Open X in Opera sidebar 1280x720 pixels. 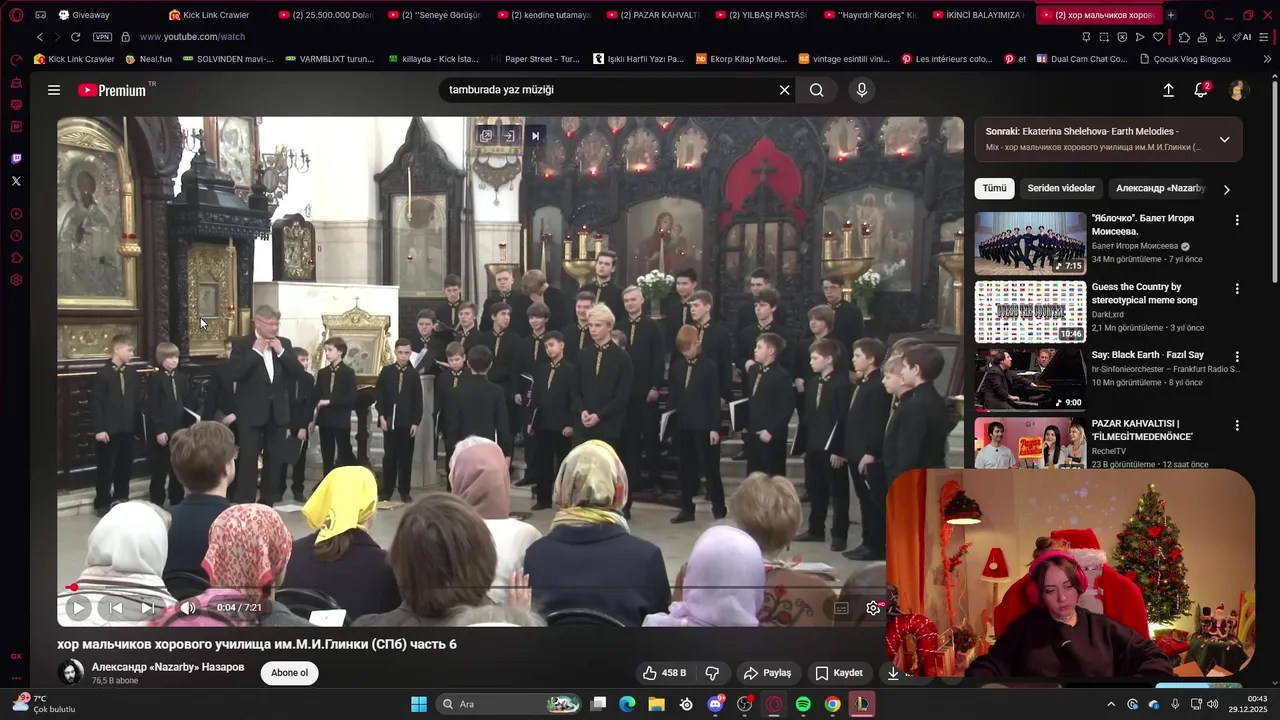[x=16, y=181]
